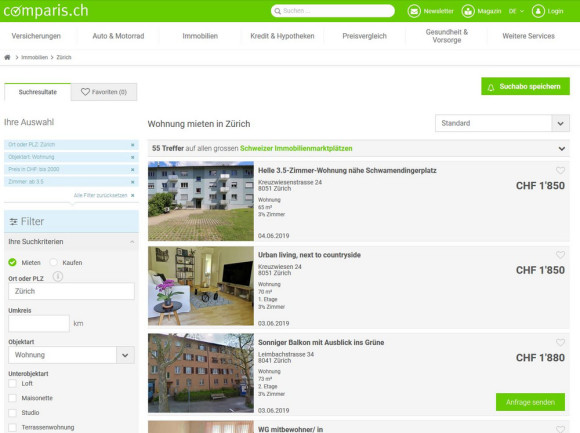Remove the Preis in CHF bis 2000 filter

pyautogui.click(x=132, y=169)
